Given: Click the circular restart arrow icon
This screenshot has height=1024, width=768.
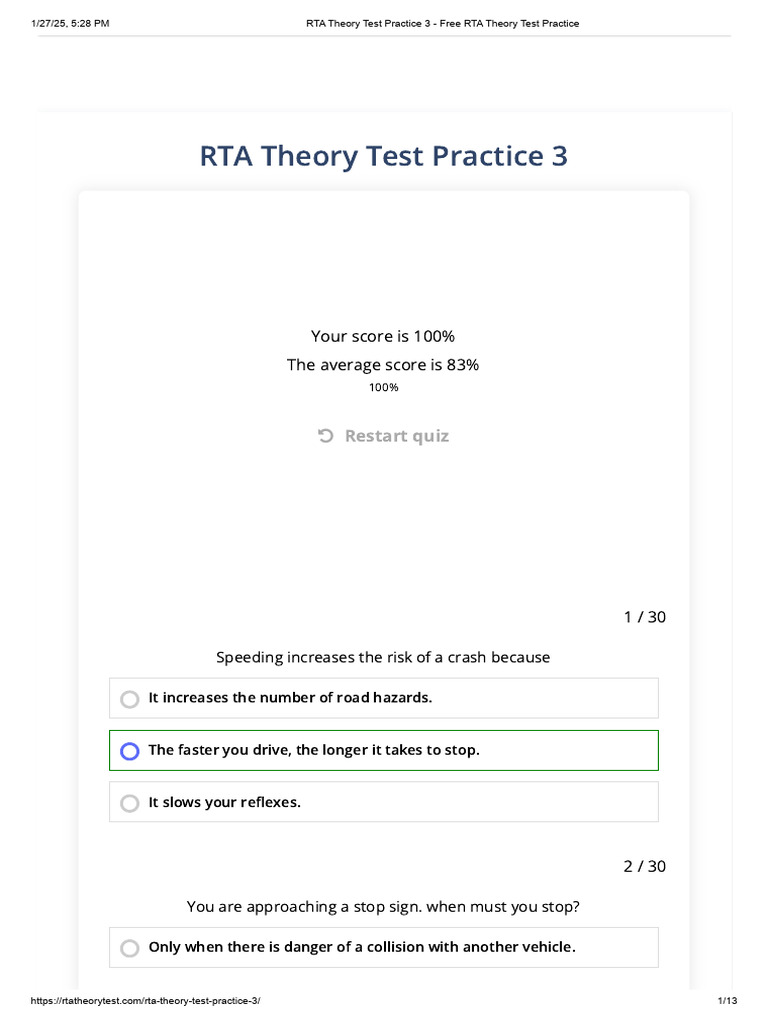Looking at the screenshot, I should pos(325,436).
